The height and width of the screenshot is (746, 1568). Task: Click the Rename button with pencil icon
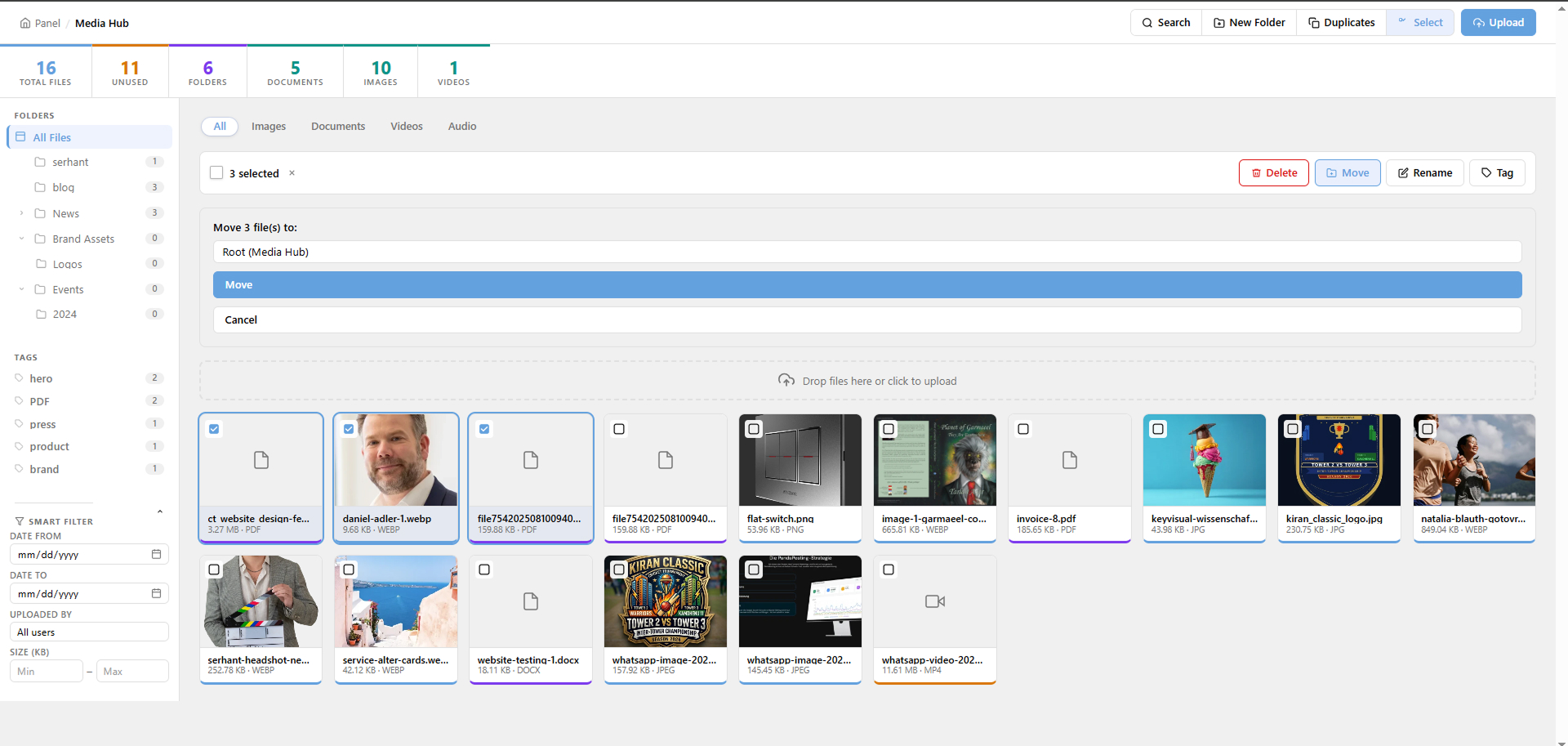click(1425, 173)
